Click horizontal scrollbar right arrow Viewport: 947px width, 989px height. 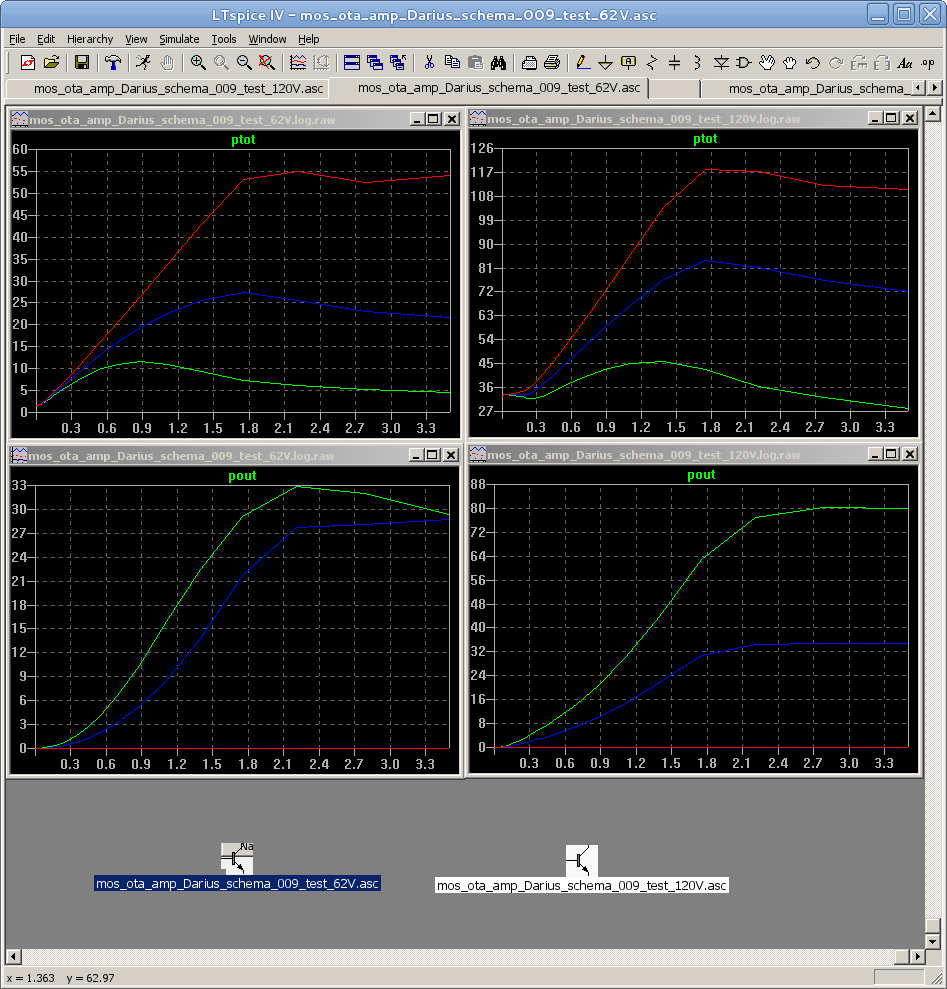[917, 956]
